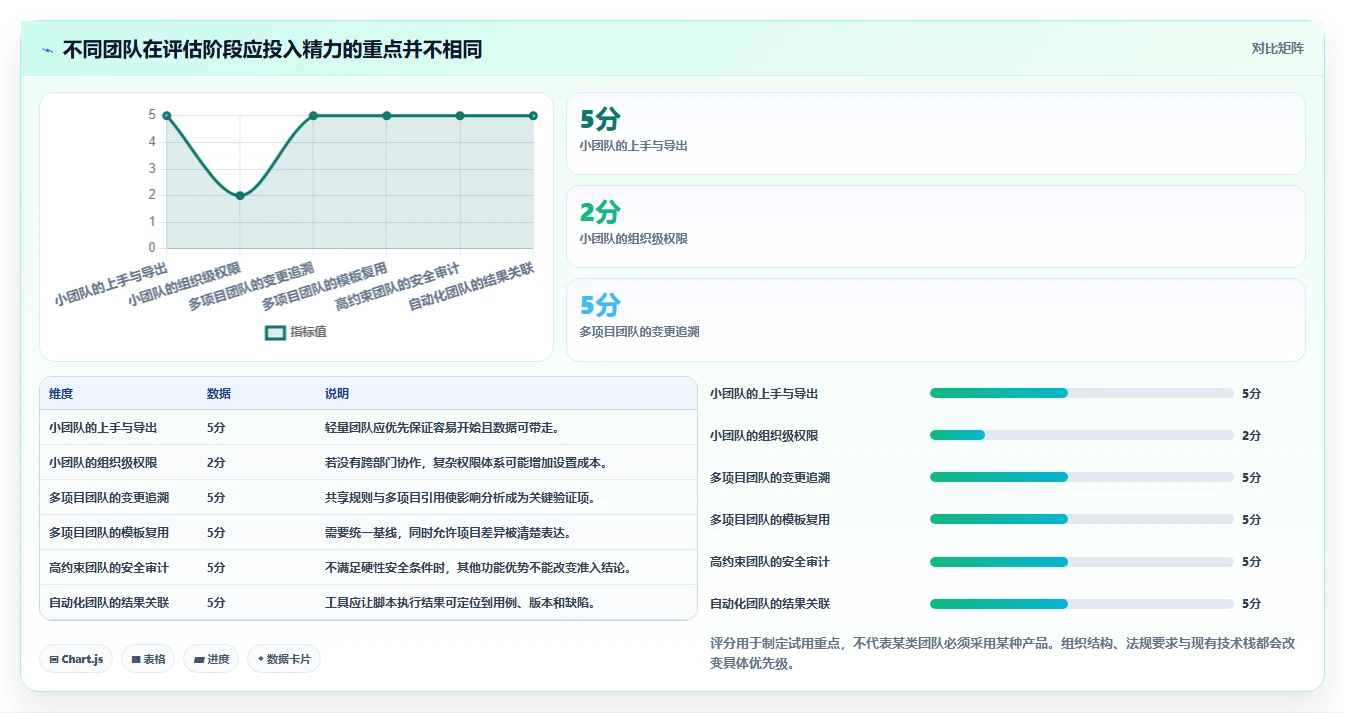The image size is (1345, 713).
Task: Select table row 多项目团队的模板复用
Action: [x=368, y=533]
